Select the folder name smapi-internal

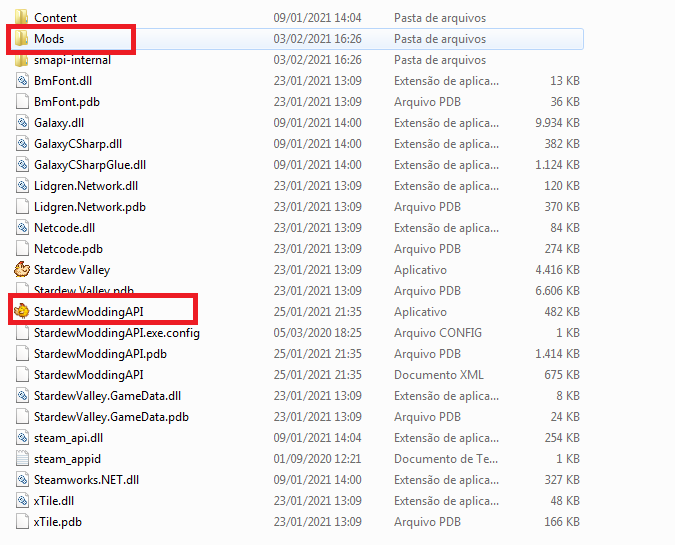[72, 60]
